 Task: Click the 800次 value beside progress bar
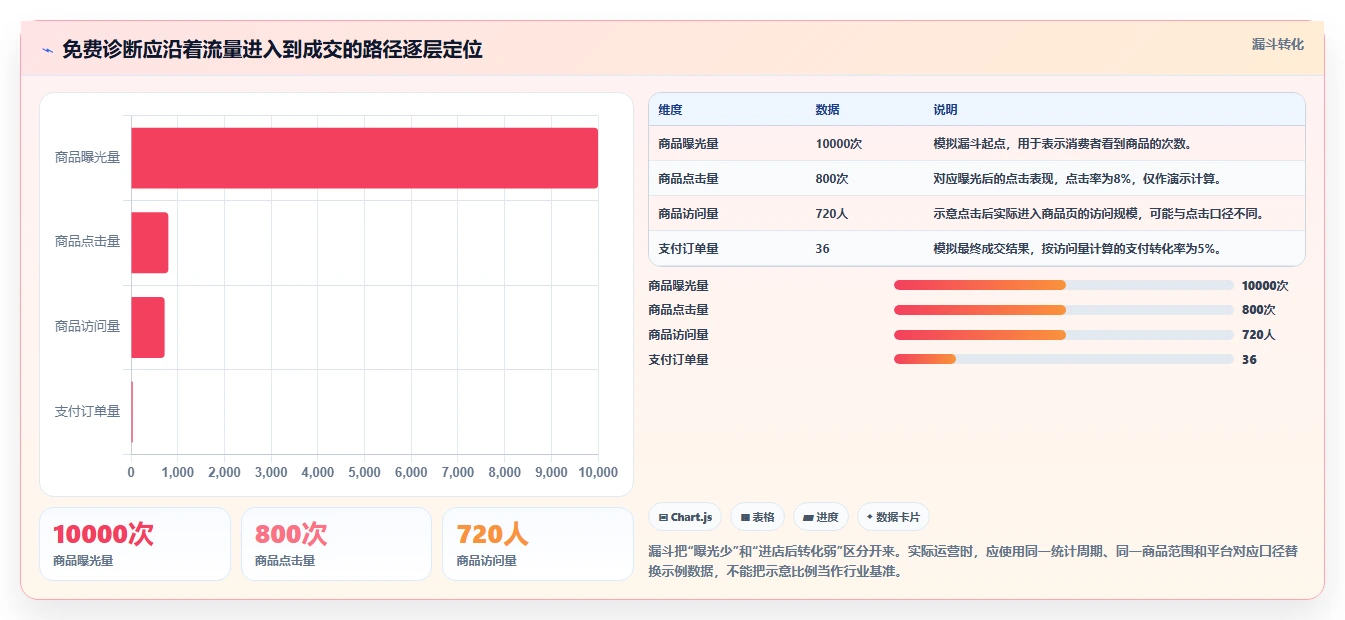pos(1258,310)
